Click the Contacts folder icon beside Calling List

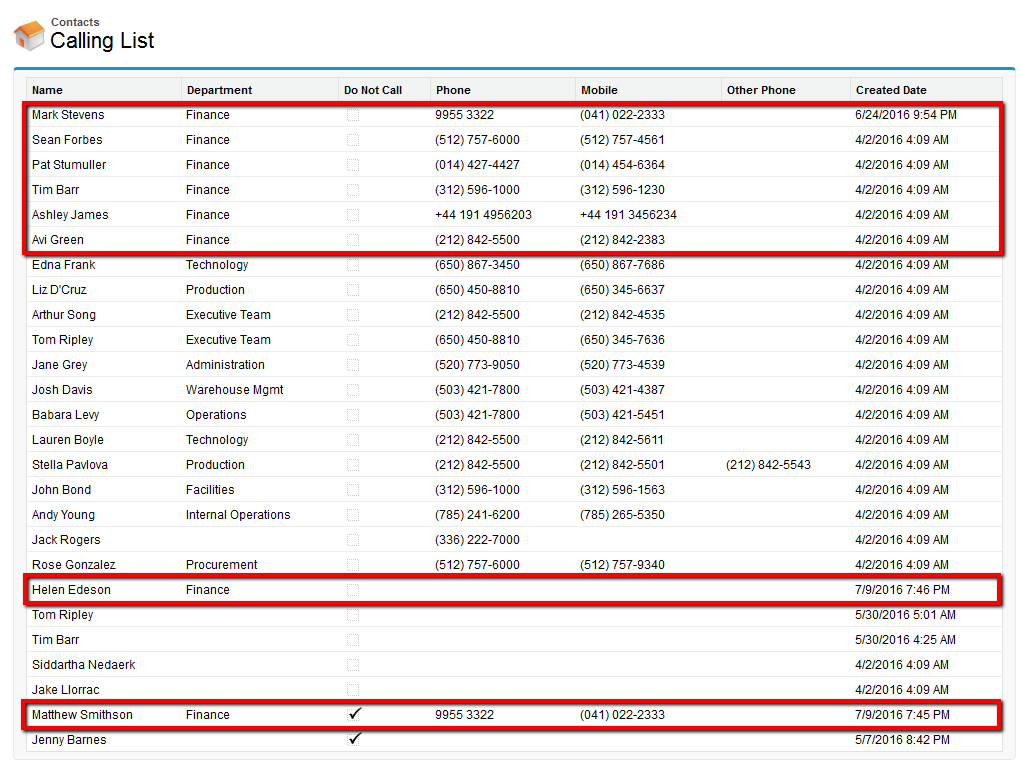[x=28, y=36]
